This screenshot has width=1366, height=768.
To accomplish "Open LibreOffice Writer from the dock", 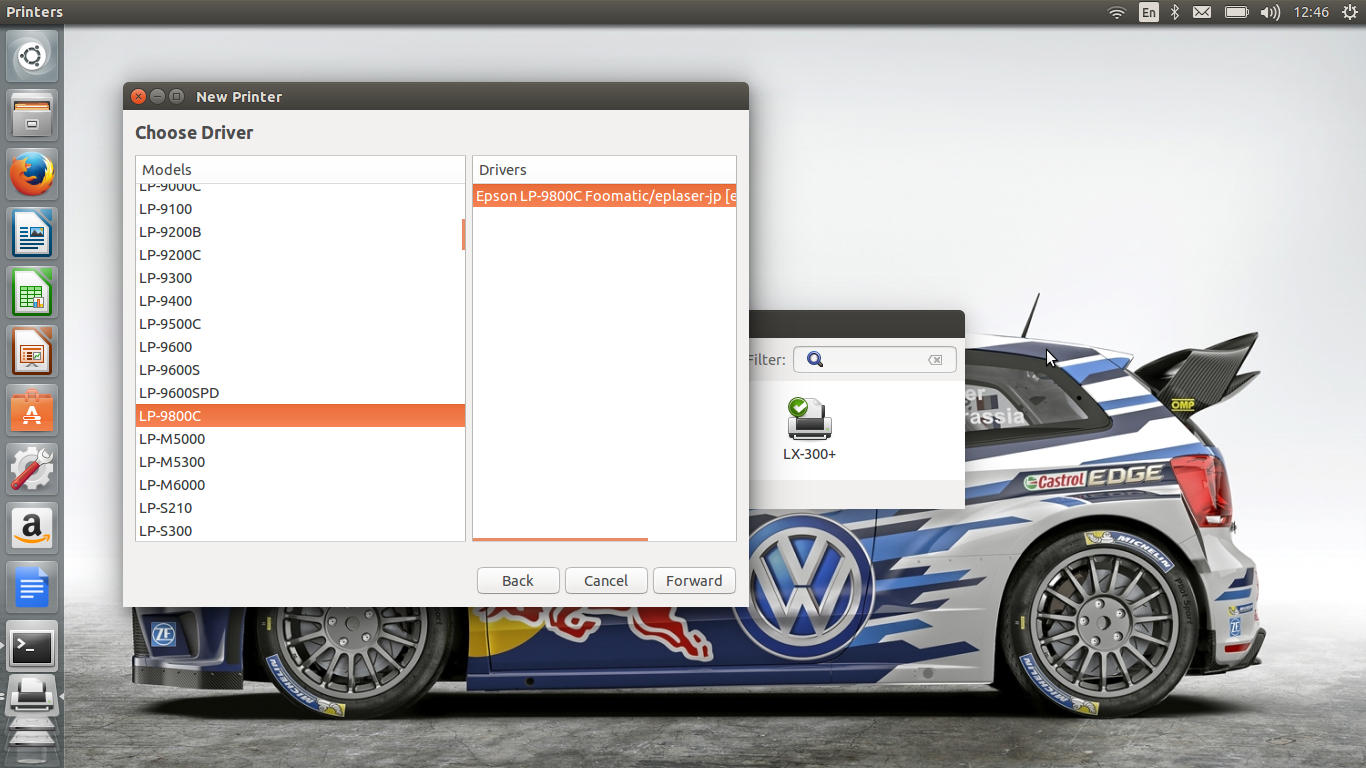I will (x=32, y=234).
